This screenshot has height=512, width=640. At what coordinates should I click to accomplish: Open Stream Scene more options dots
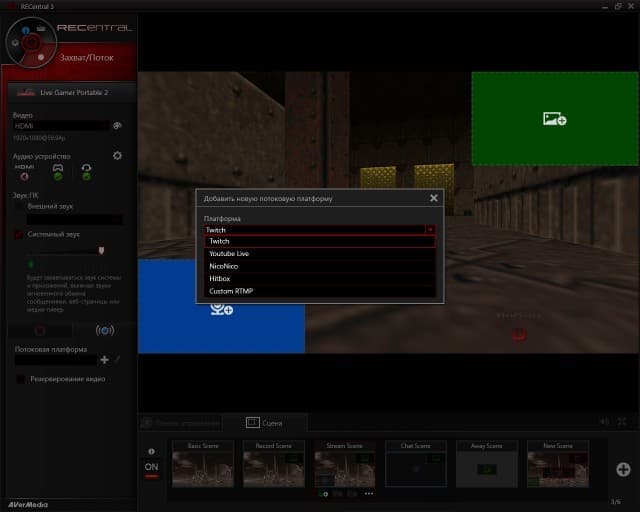(x=369, y=494)
